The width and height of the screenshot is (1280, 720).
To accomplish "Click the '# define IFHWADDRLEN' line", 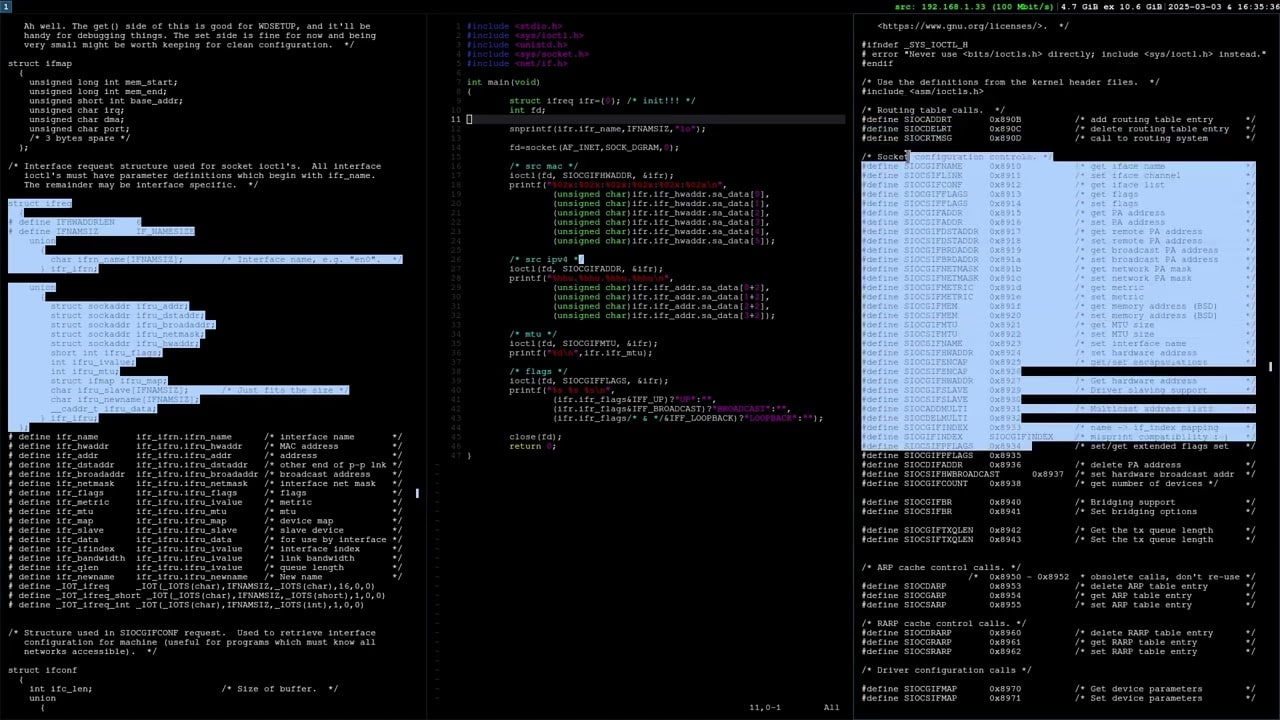I will (x=74, y=222).
